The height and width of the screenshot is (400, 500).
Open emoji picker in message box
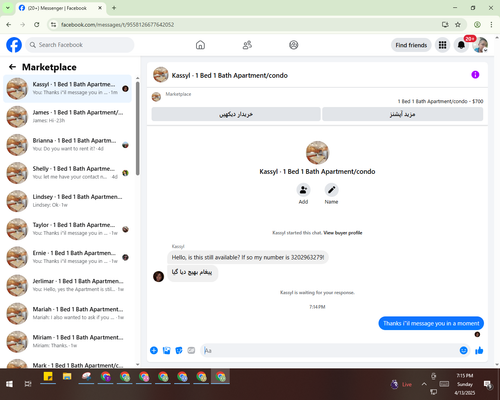463,350
